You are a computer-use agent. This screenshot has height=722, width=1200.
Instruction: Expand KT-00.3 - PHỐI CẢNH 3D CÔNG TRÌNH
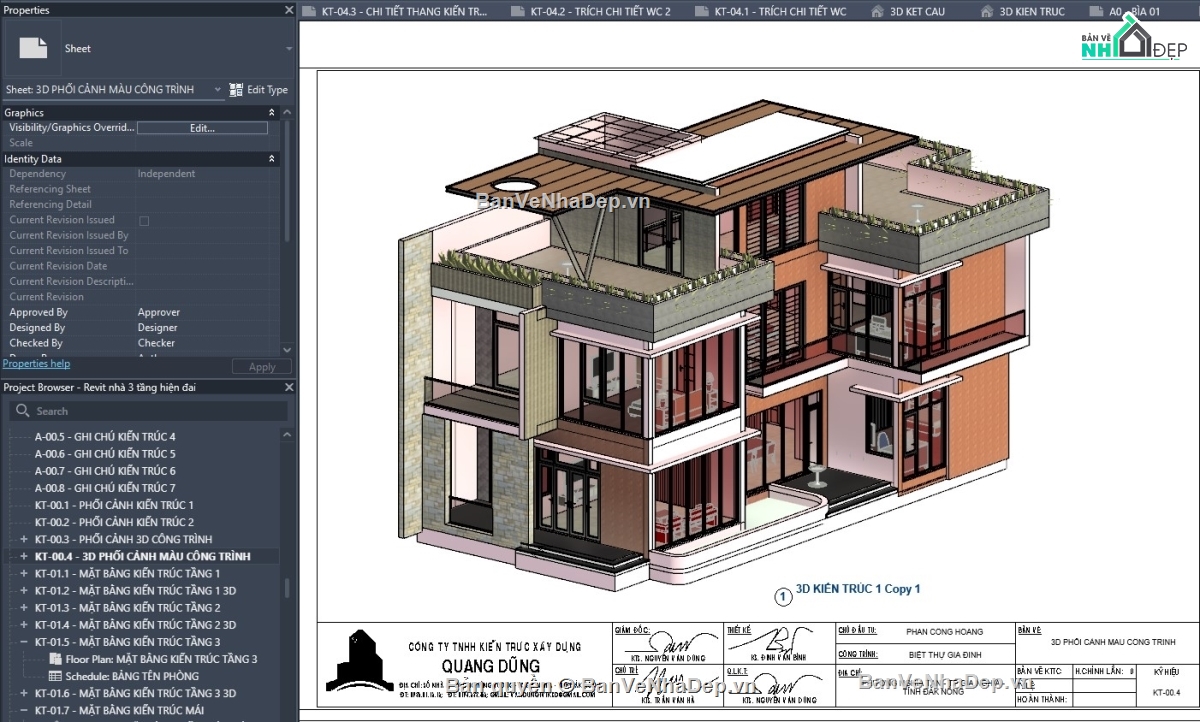[x=23, y=539]
